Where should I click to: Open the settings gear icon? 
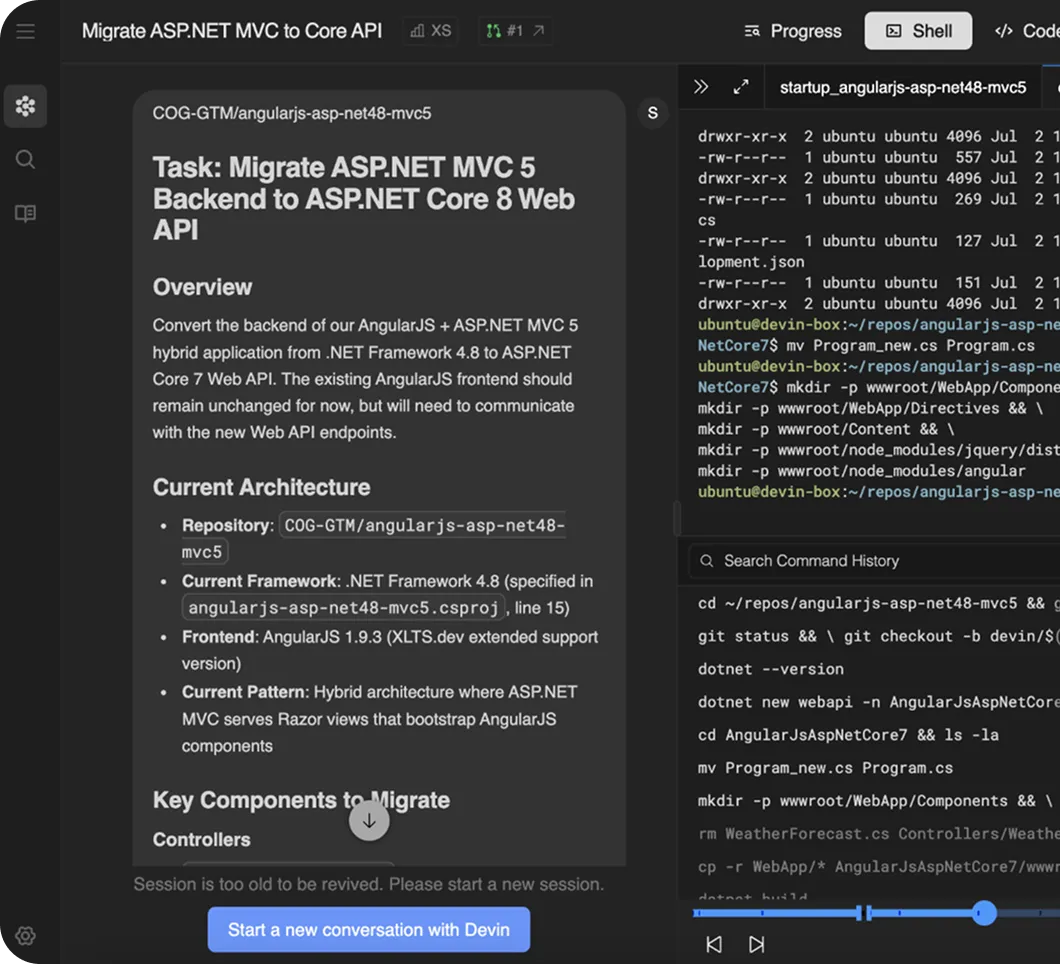click(26, 936)
